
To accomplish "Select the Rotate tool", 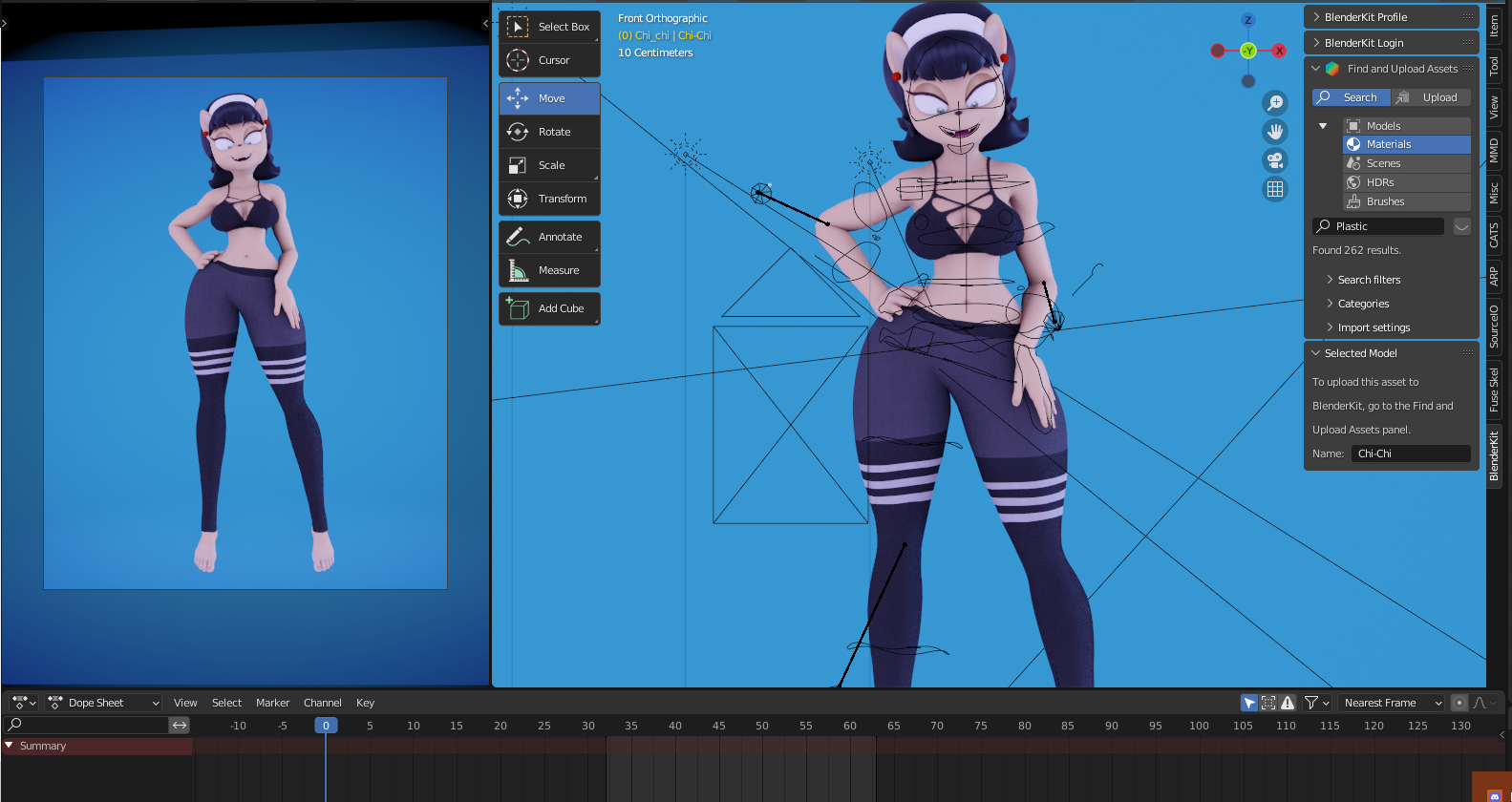I will tap(549, 132).
